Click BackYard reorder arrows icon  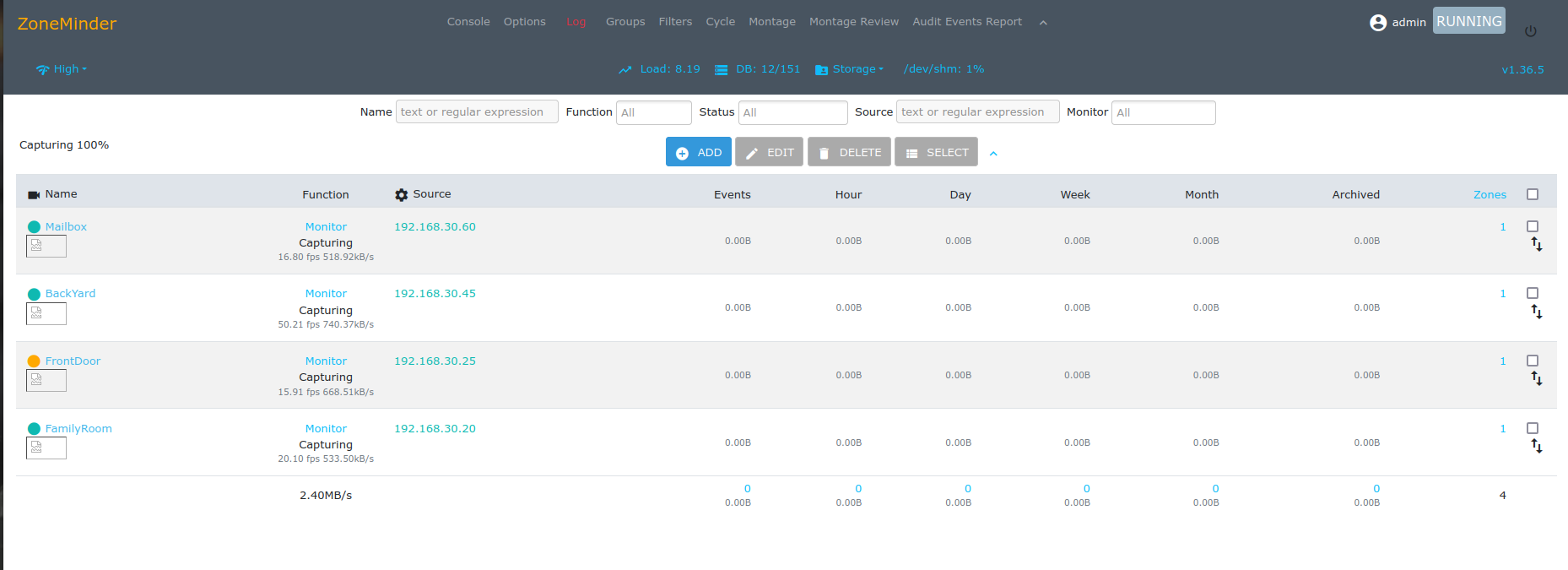point(1537,312)
